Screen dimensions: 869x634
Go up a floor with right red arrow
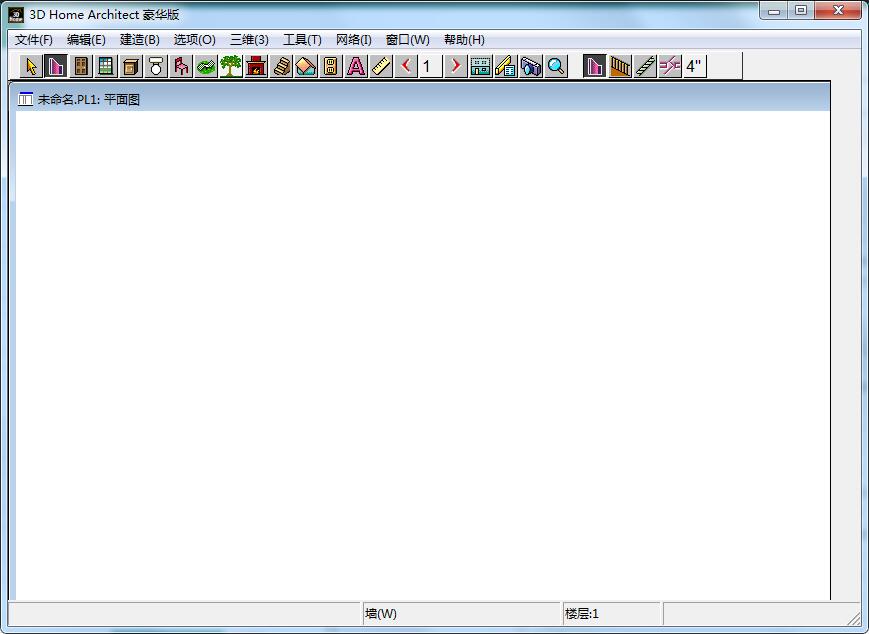[456, 66]
